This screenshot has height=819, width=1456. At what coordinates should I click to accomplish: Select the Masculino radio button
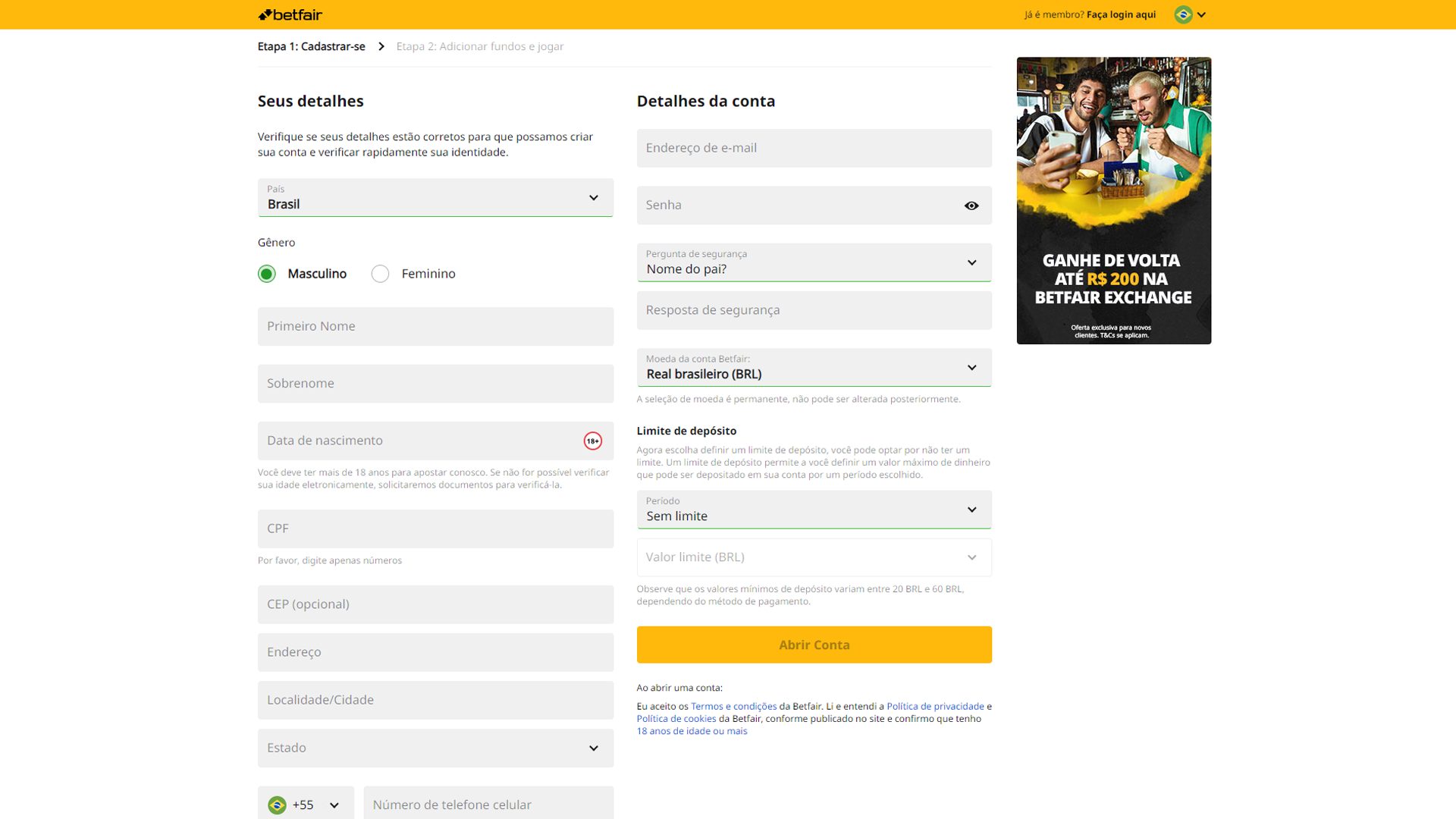click(266, 274)
